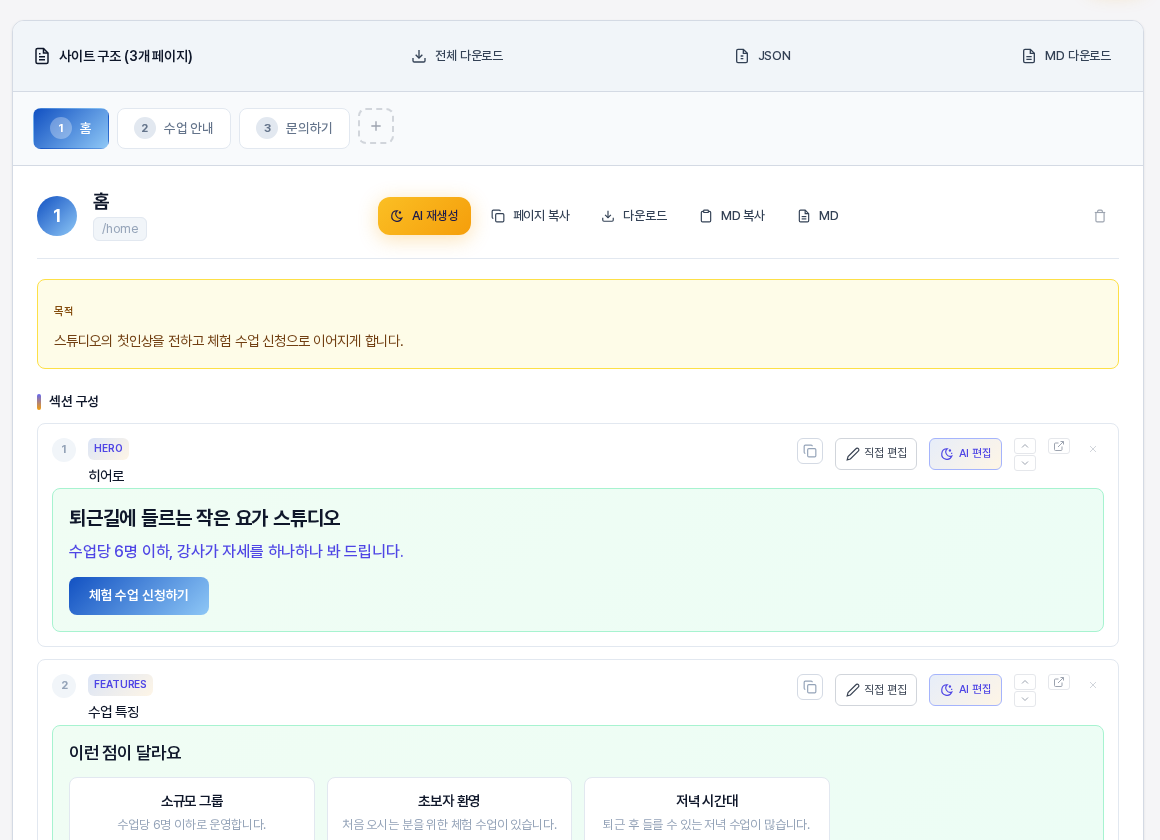
Task: Duplicate the FEATURES section with copy icon
Action: (x=810, y=688)
